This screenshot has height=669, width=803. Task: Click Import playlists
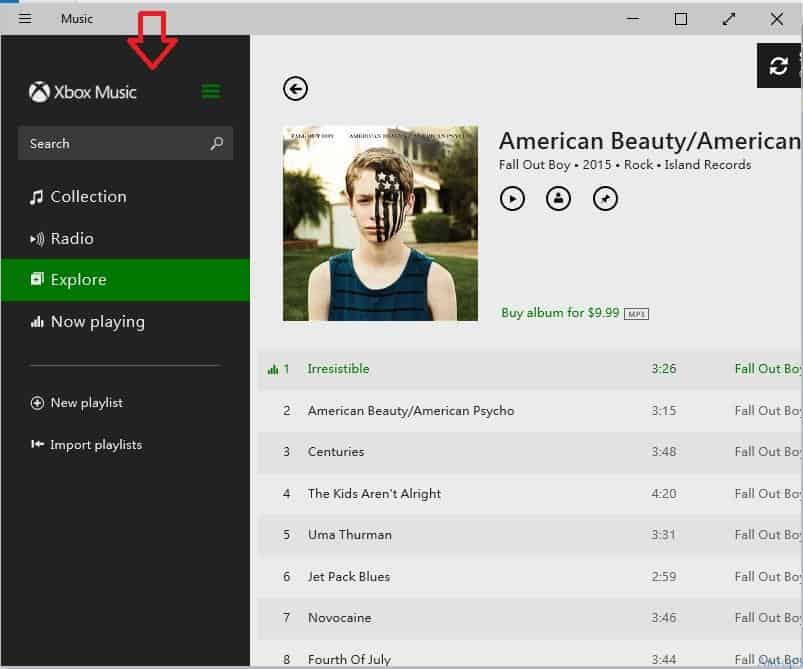(87, 445)
